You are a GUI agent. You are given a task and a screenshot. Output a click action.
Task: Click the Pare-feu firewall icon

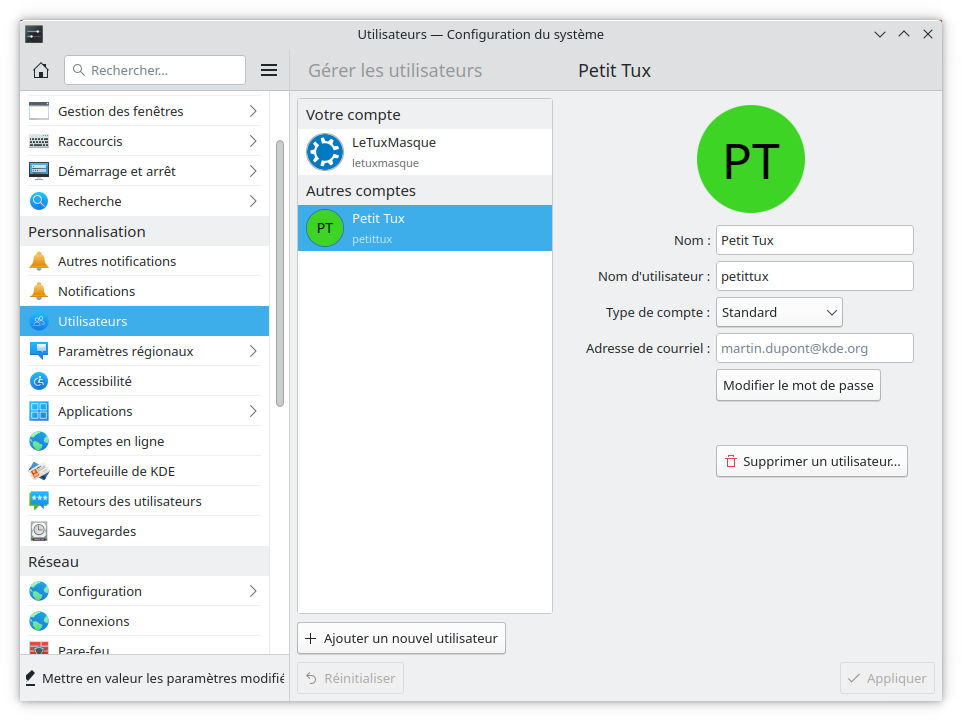(39, 648)
